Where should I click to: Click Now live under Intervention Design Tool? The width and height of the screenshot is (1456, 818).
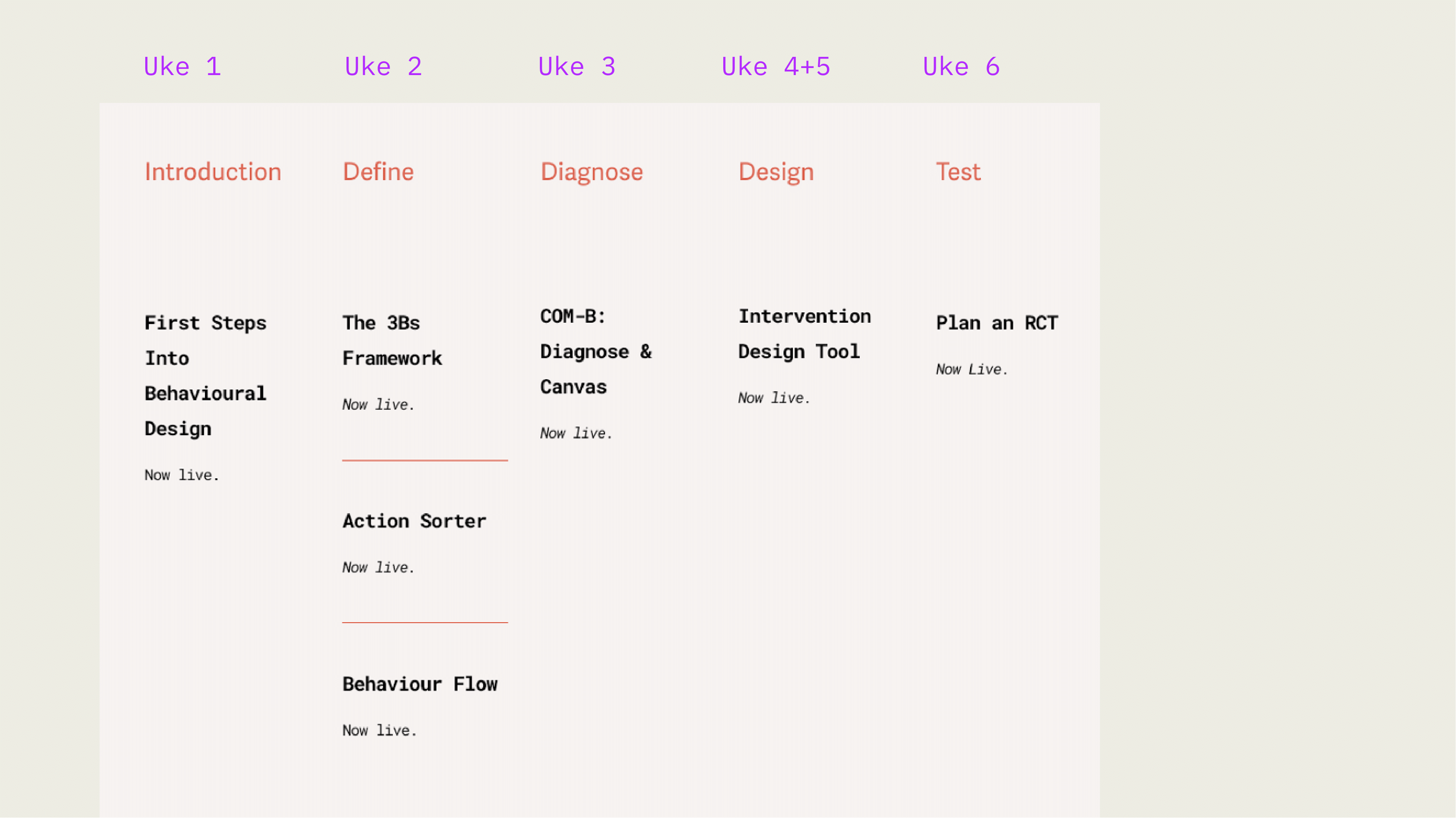[774, 398]
